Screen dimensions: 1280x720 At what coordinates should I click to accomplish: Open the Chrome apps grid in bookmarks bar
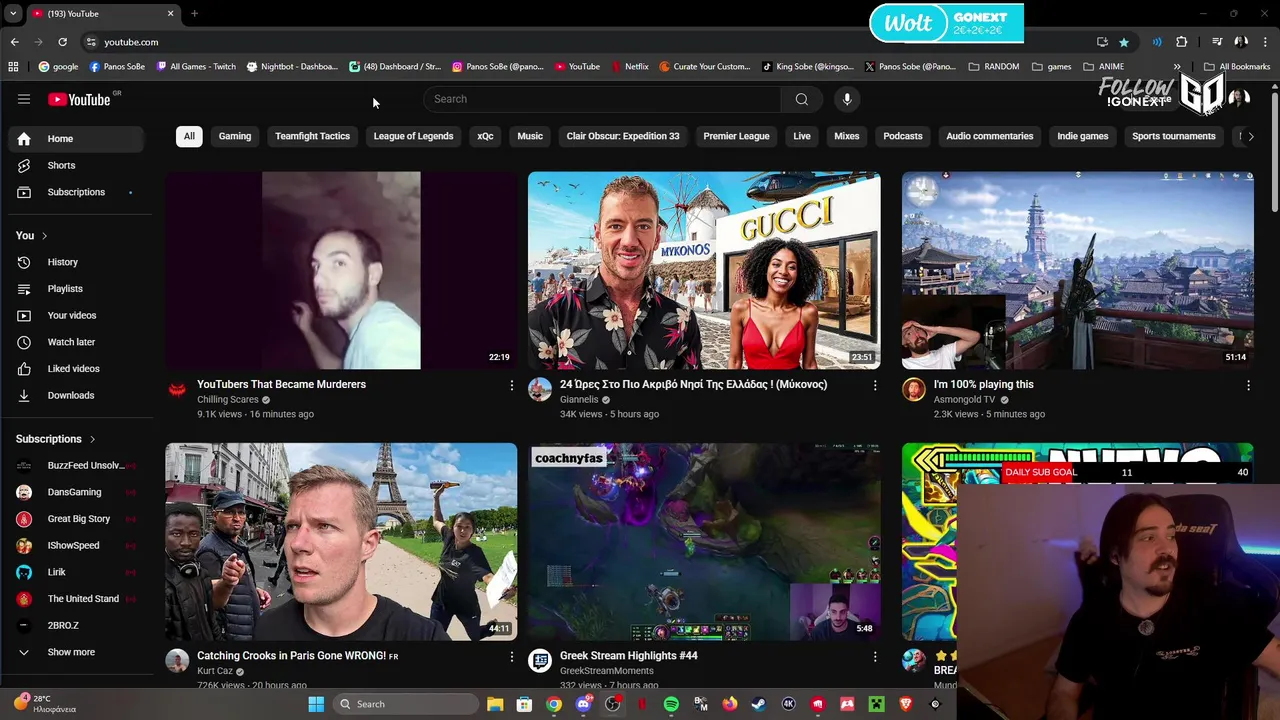13,67
